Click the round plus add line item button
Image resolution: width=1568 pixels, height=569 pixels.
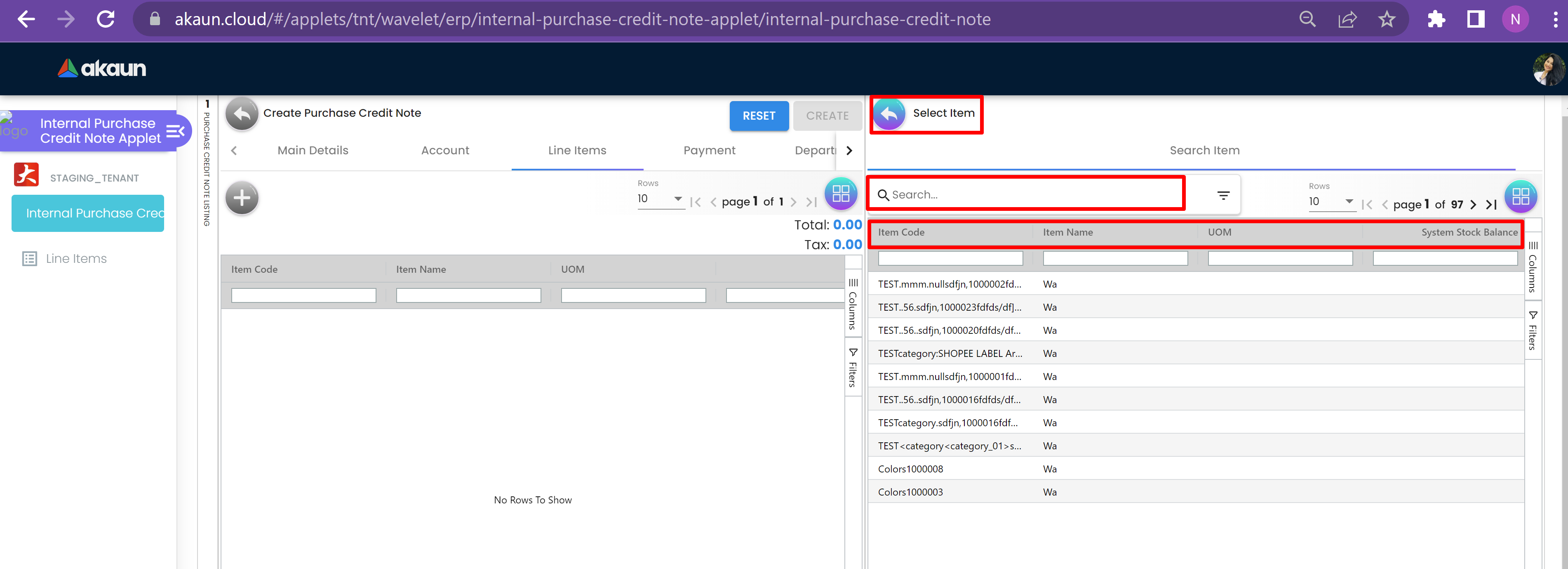(x=242, y=198)
